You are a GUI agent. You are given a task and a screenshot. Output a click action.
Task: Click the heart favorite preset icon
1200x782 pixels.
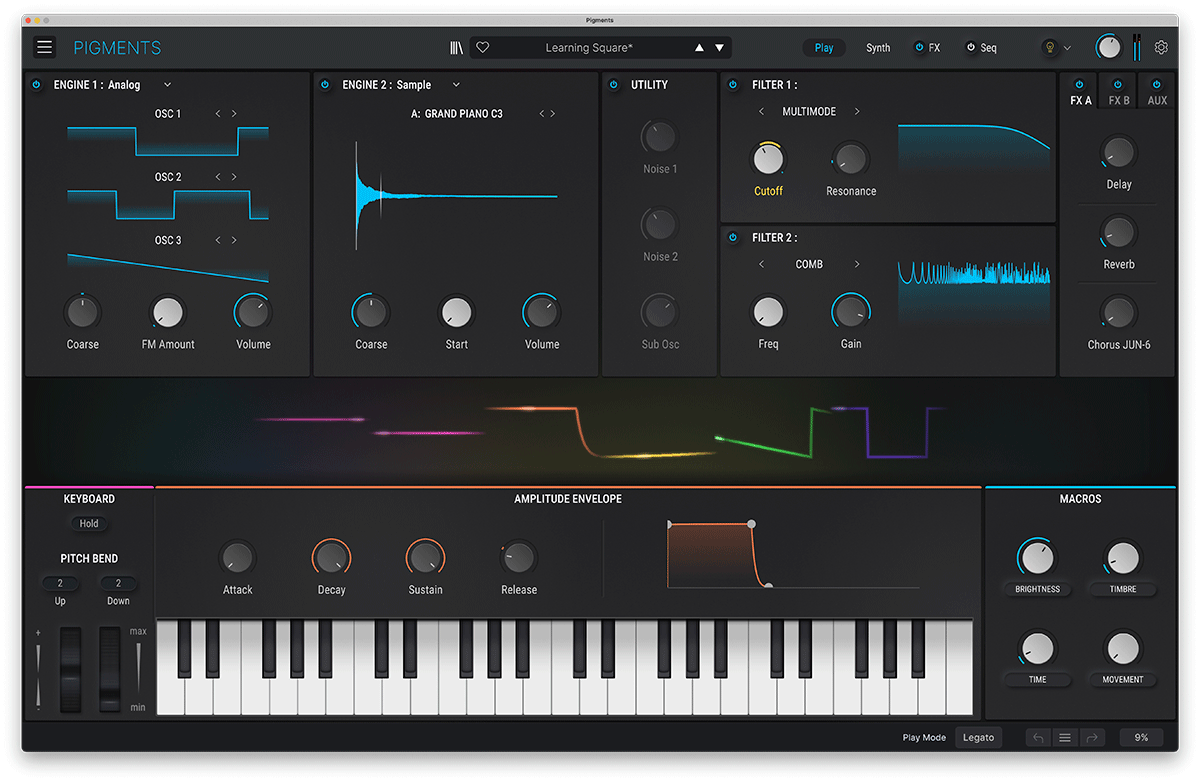pyautogui.click(x=482, y=47)
